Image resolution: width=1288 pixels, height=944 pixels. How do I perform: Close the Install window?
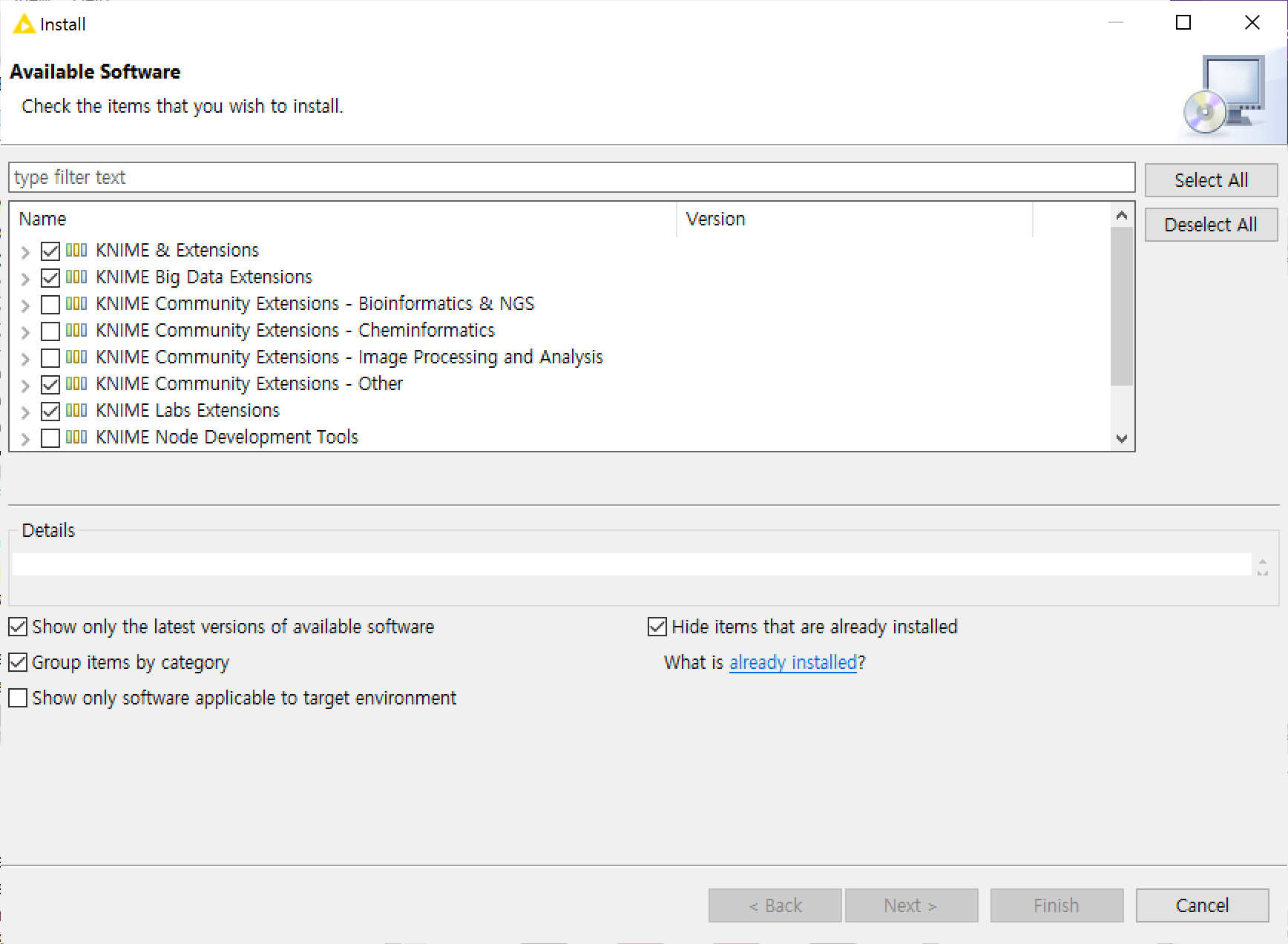(1252, 23)
